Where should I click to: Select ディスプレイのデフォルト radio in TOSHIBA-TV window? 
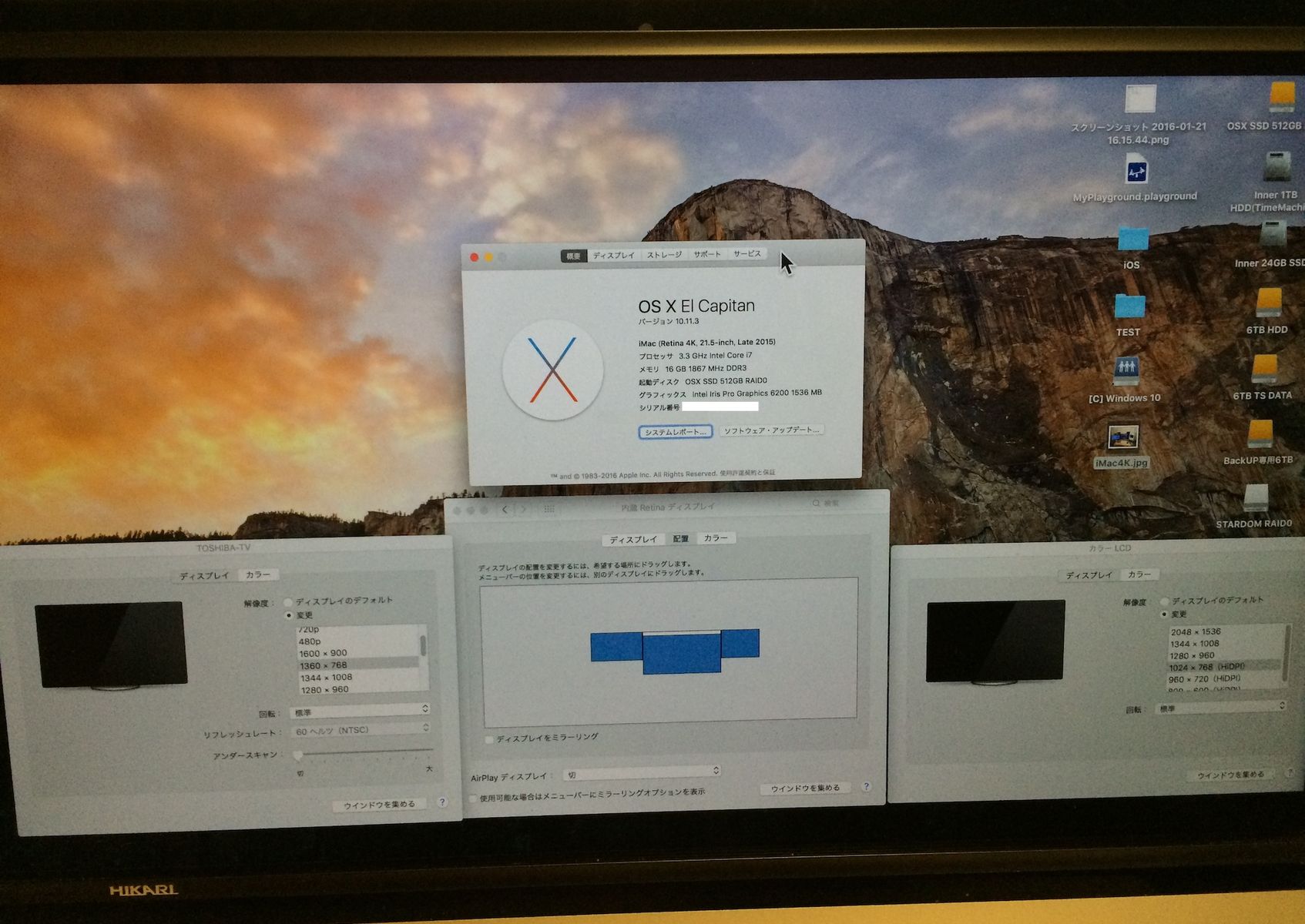pos(288,602)
